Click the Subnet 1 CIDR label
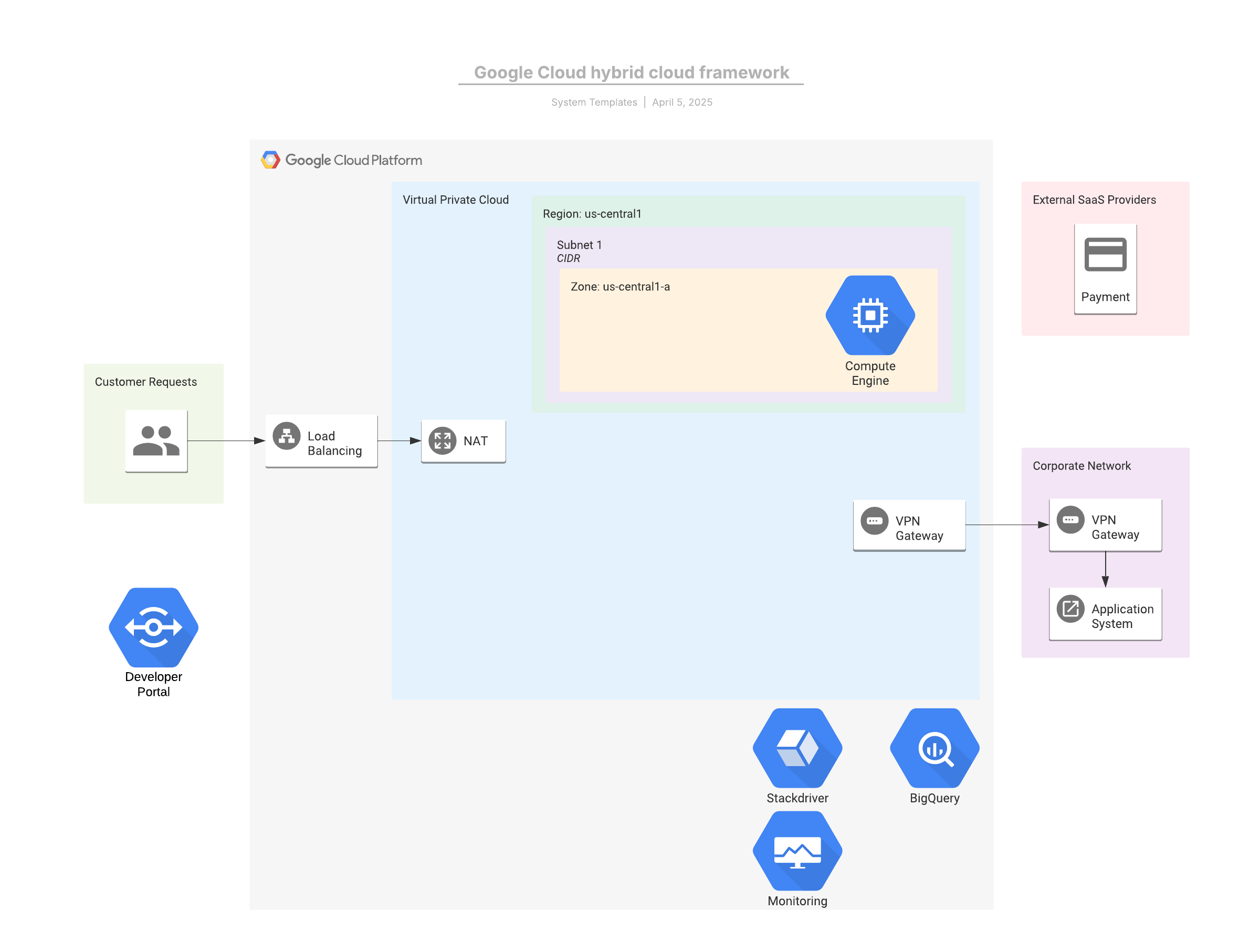Viewport: 1260px width, 952px height. point(579,251)
